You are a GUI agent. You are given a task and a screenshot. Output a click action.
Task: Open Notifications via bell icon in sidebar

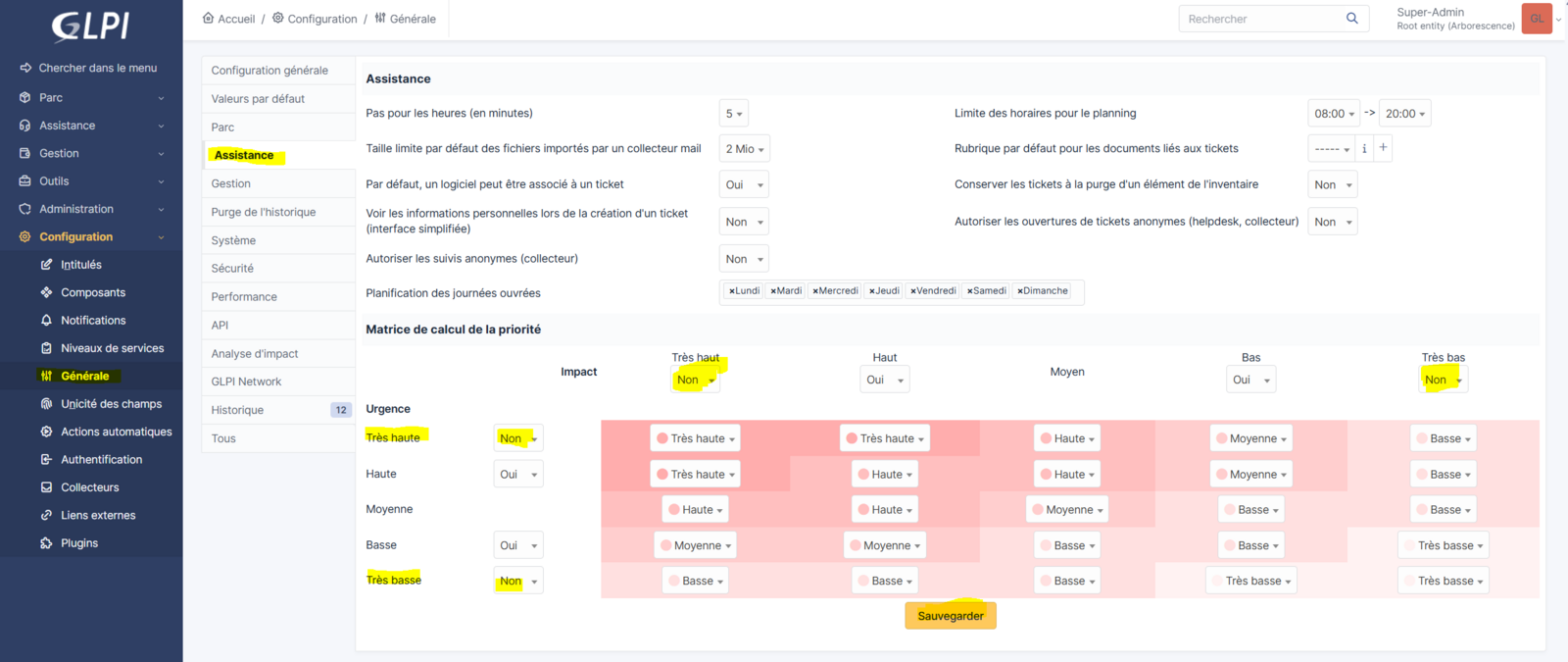(x=46, y=321)
